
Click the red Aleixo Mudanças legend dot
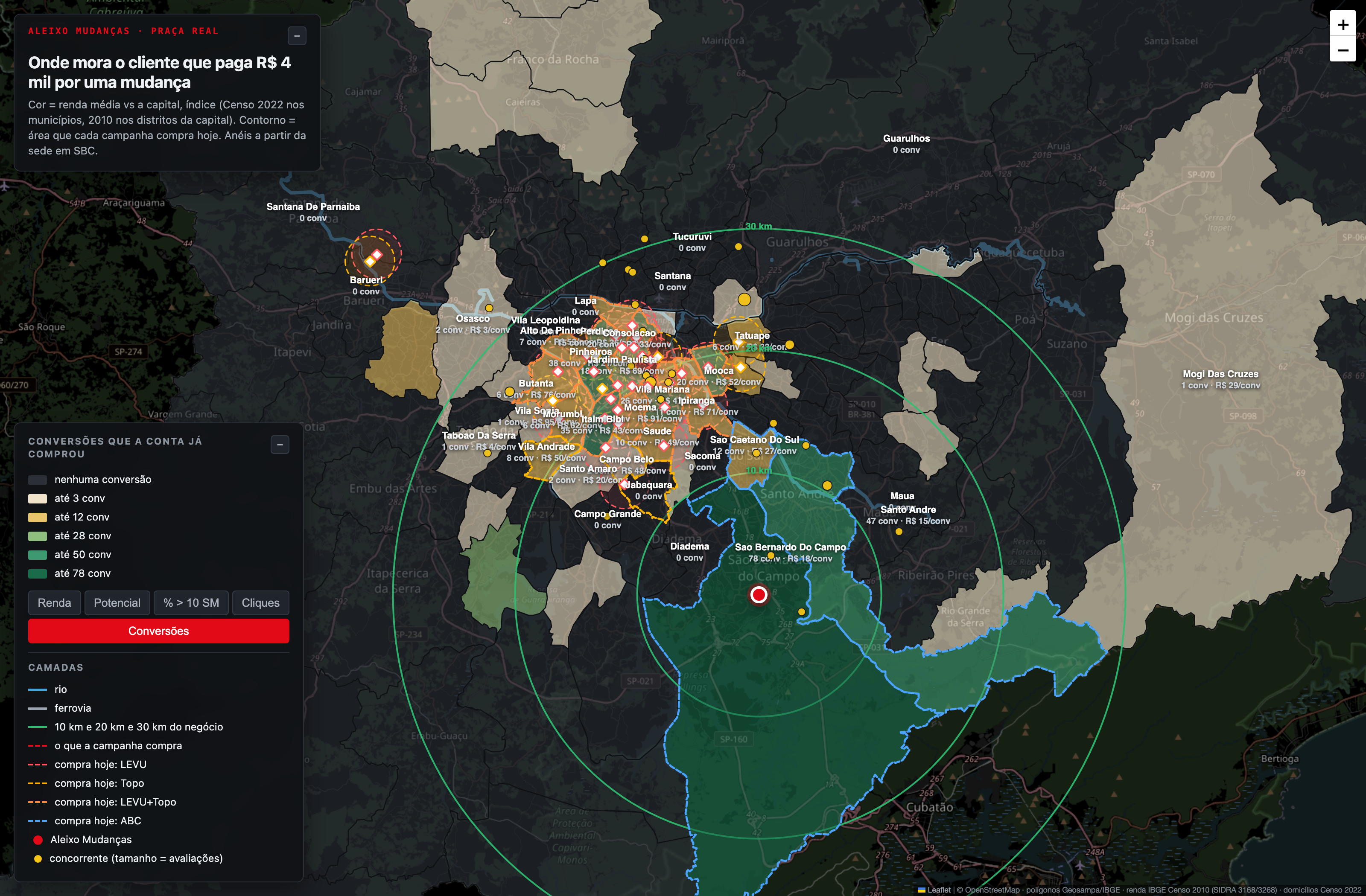38,840
